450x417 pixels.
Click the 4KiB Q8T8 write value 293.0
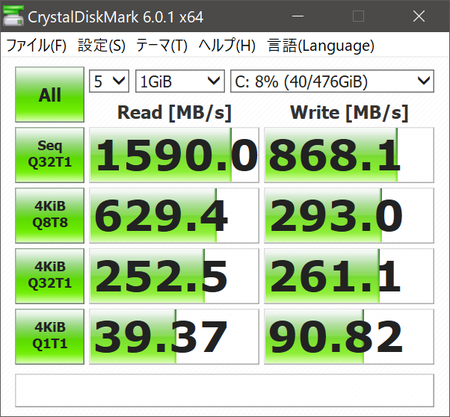click(x=349, y=216)
